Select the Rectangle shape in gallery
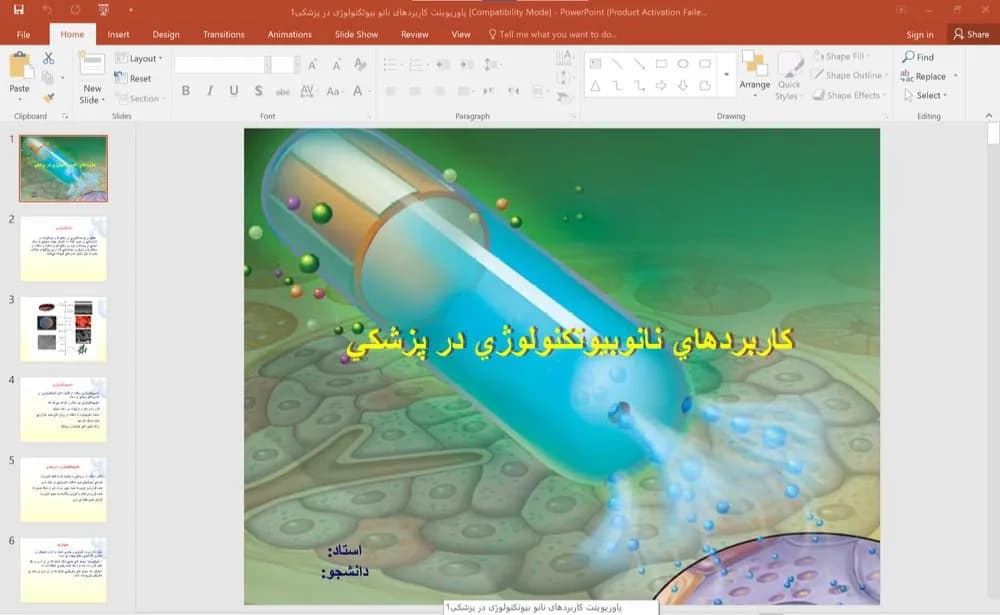The height and width of the screenshot is (615, 1000). tap(661, 64)
